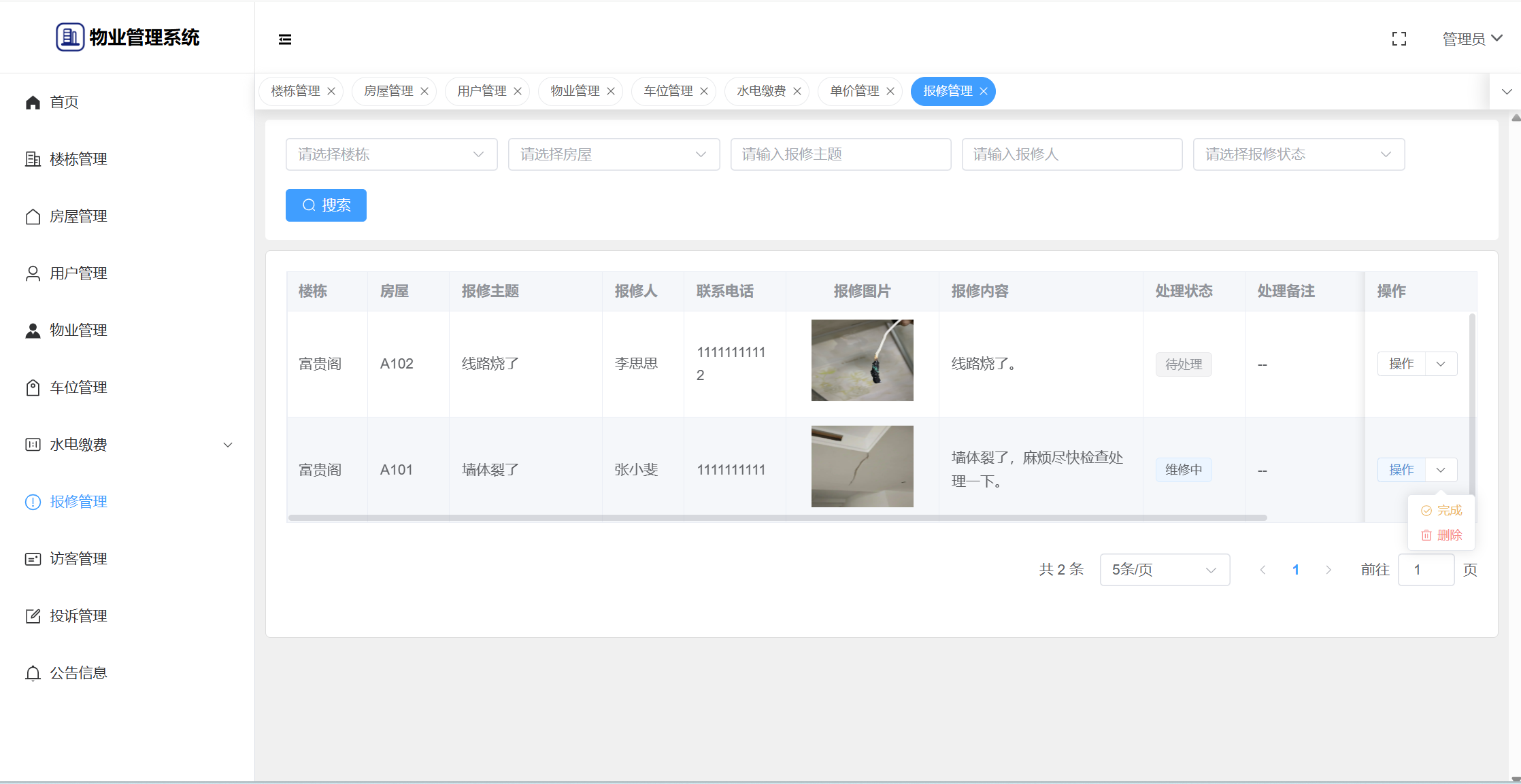Expand the 水电缴费 submenu chevron
The height and width of the screenshot is (784, 1521).
click(x=228, y=445)
